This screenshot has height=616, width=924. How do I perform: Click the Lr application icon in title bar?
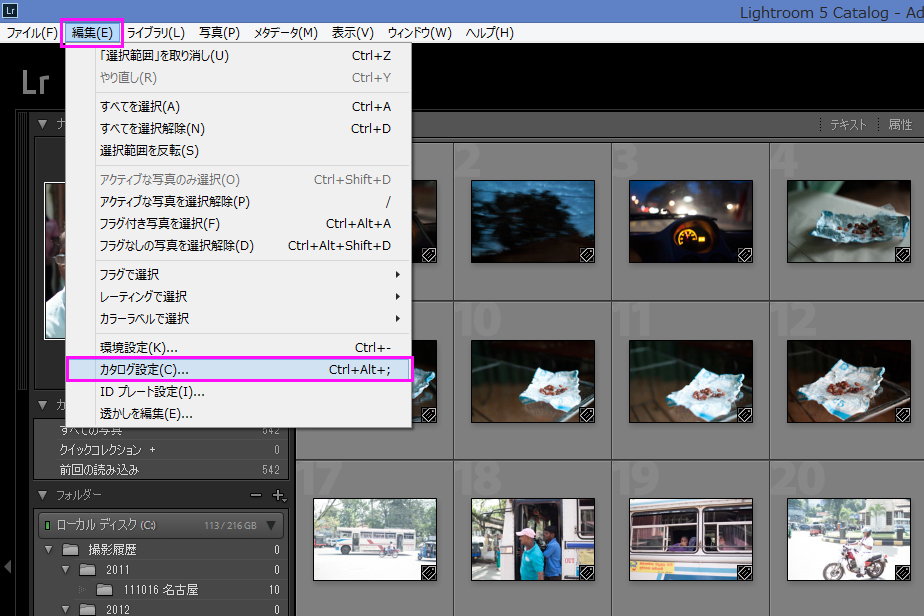pos(10,10)
